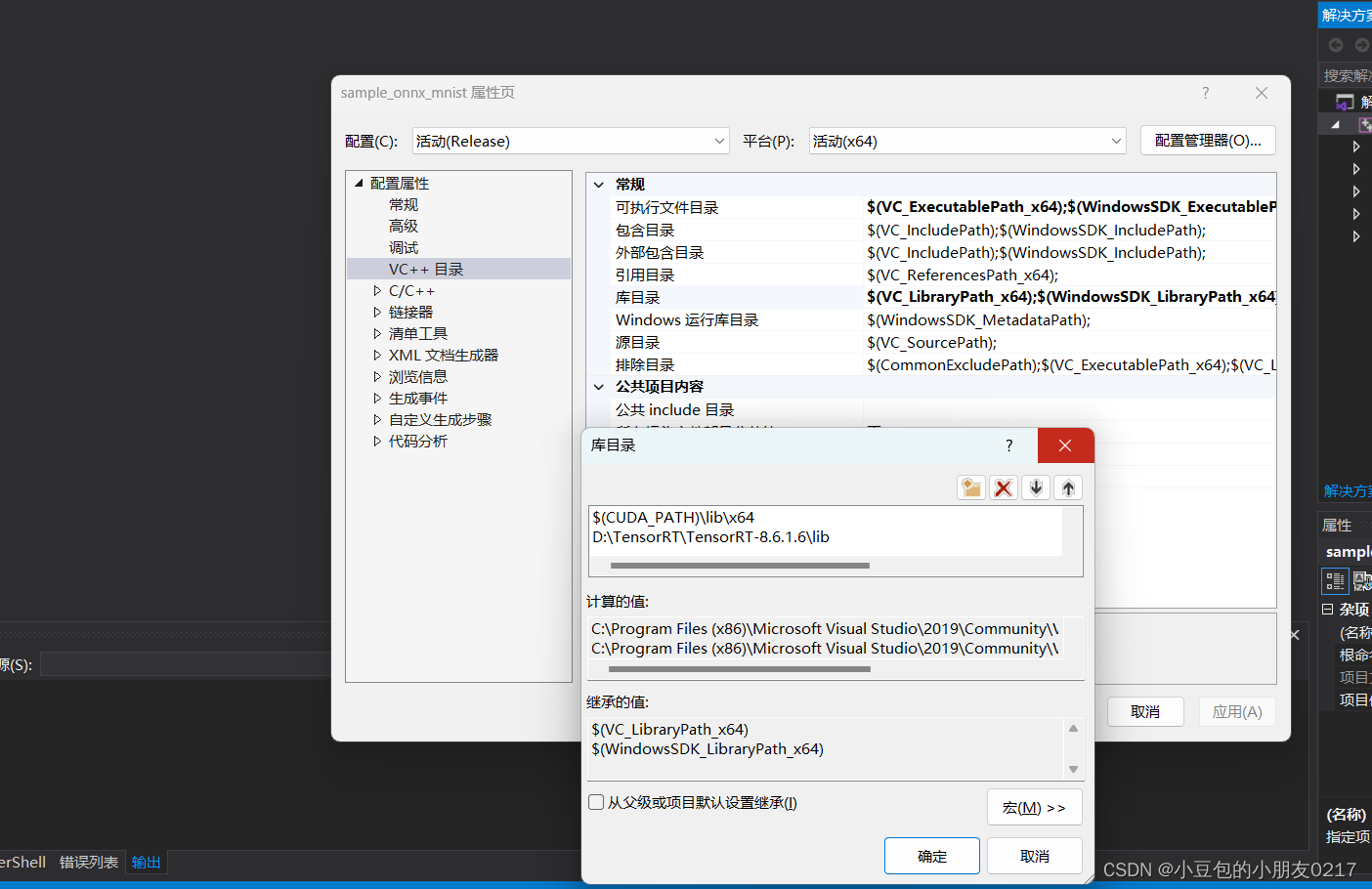Expand the 浏览信息 tree node
Screen dimensions: 1372x889
click(x=377, y=376)
